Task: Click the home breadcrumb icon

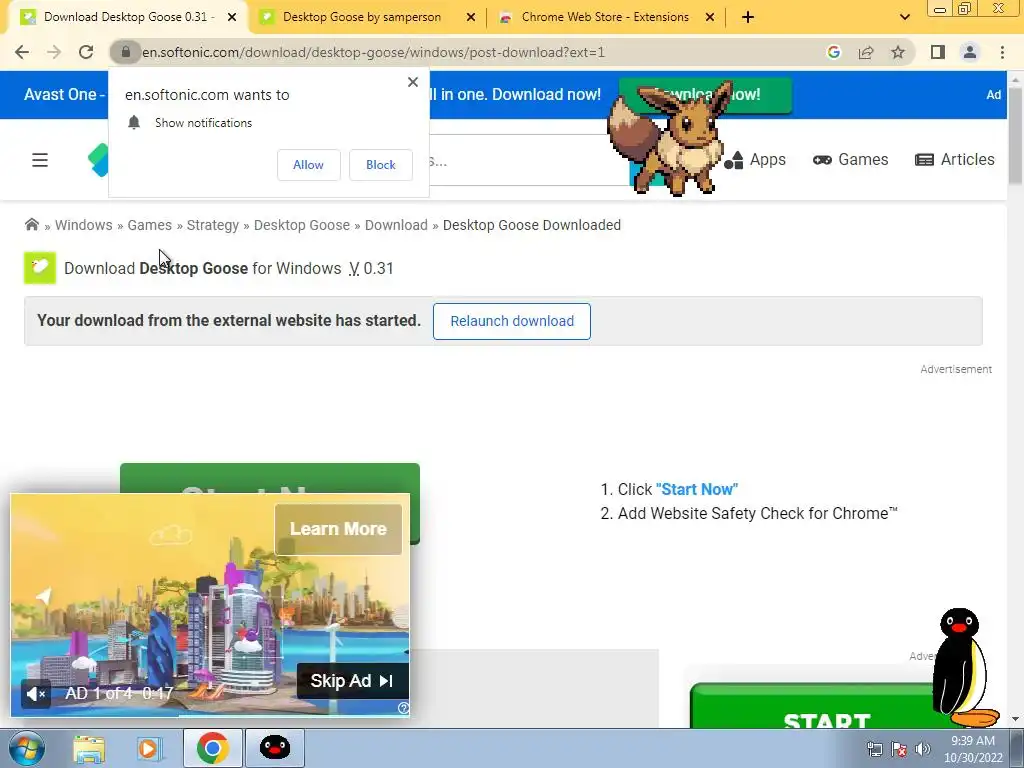Action: click(x=31, y=225)
